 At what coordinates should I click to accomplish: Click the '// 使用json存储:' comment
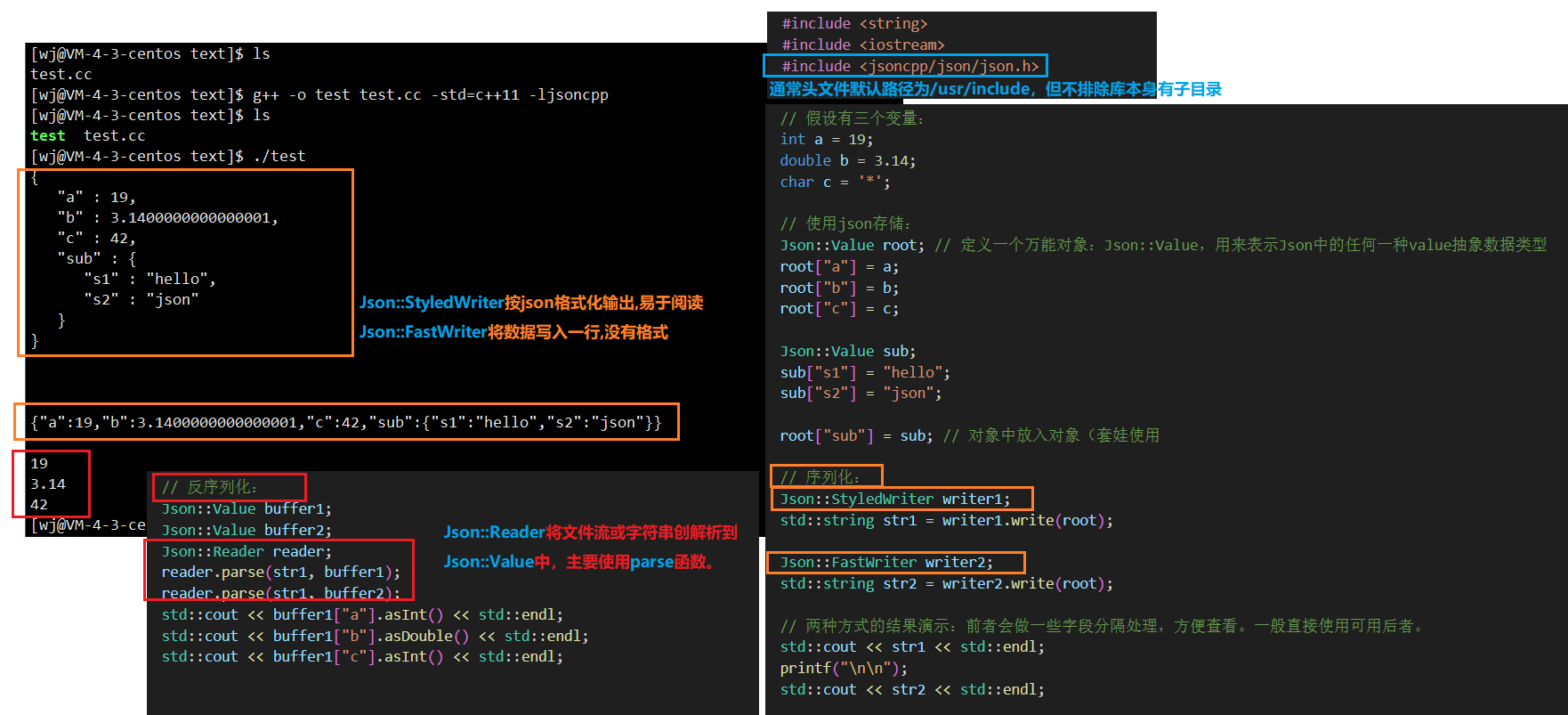[x=845, y=223]
